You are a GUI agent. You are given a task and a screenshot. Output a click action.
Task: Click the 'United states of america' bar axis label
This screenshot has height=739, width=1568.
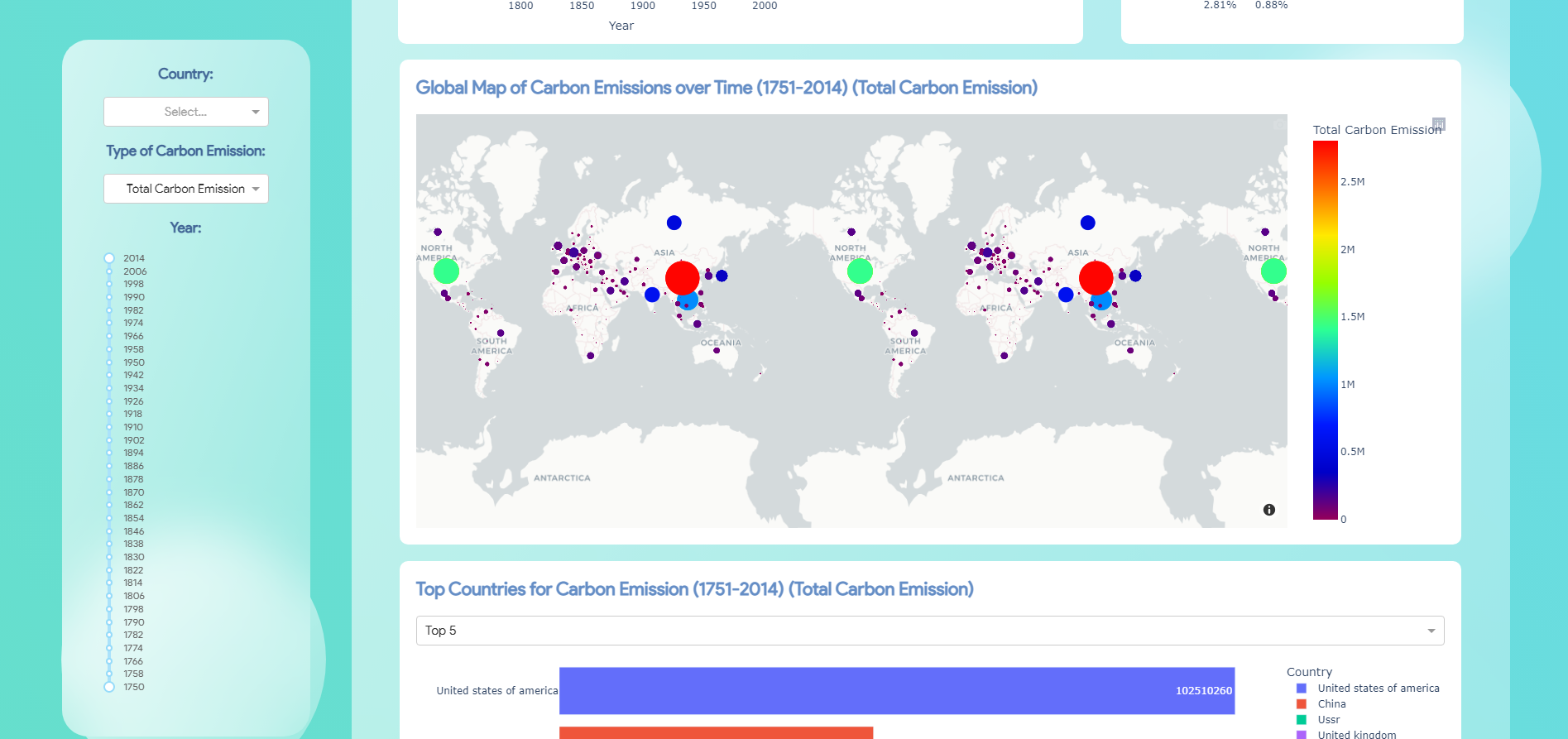click(497, 691)
